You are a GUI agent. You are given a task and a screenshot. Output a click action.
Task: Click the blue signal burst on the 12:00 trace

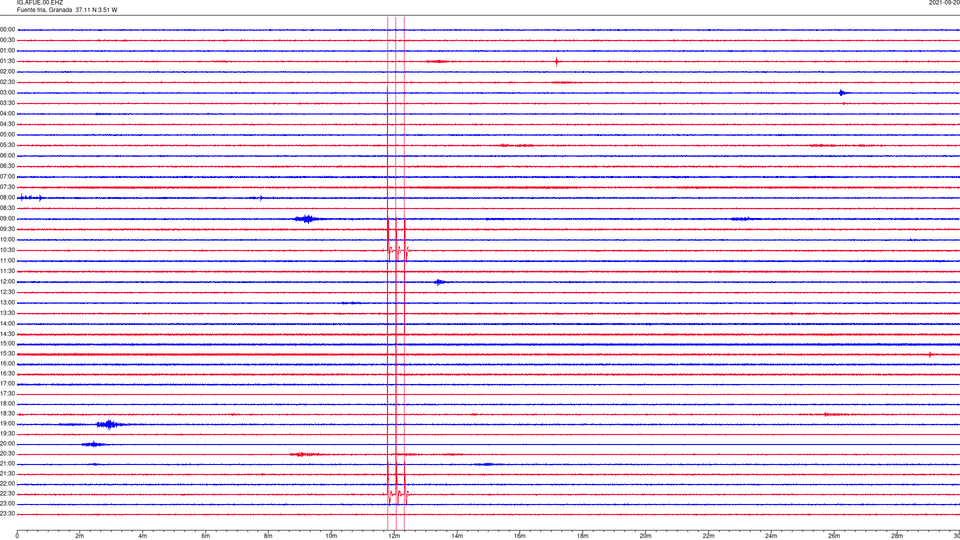(440, 282)
